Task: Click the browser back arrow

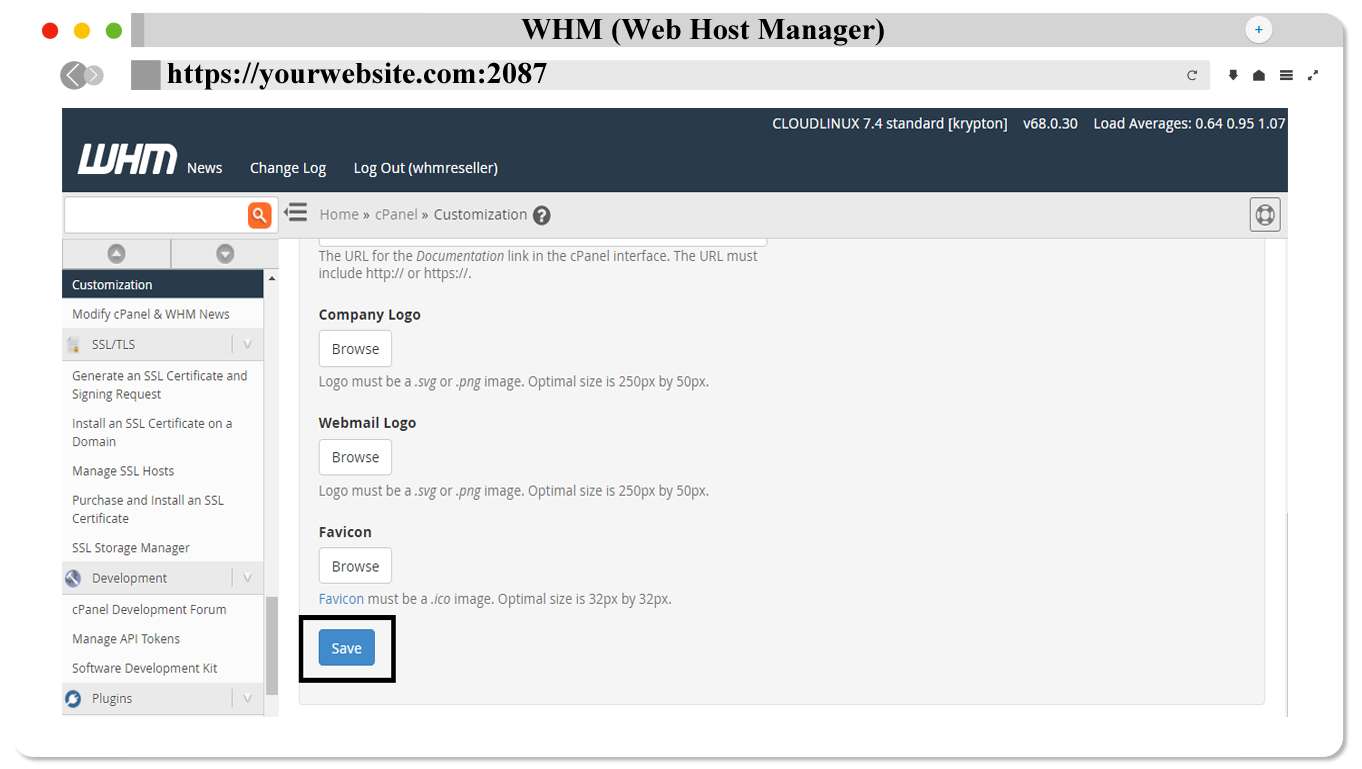Action: [72, 75]
